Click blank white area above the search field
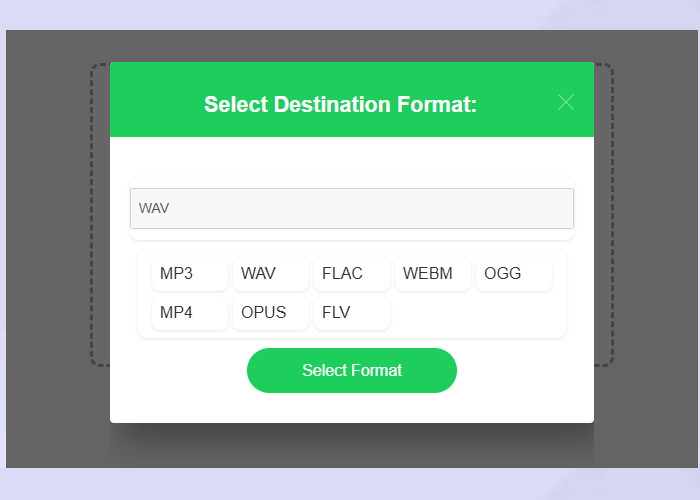The width and height of the screenshot is (700, 500). pyautogui.click(x=352, y=156)
